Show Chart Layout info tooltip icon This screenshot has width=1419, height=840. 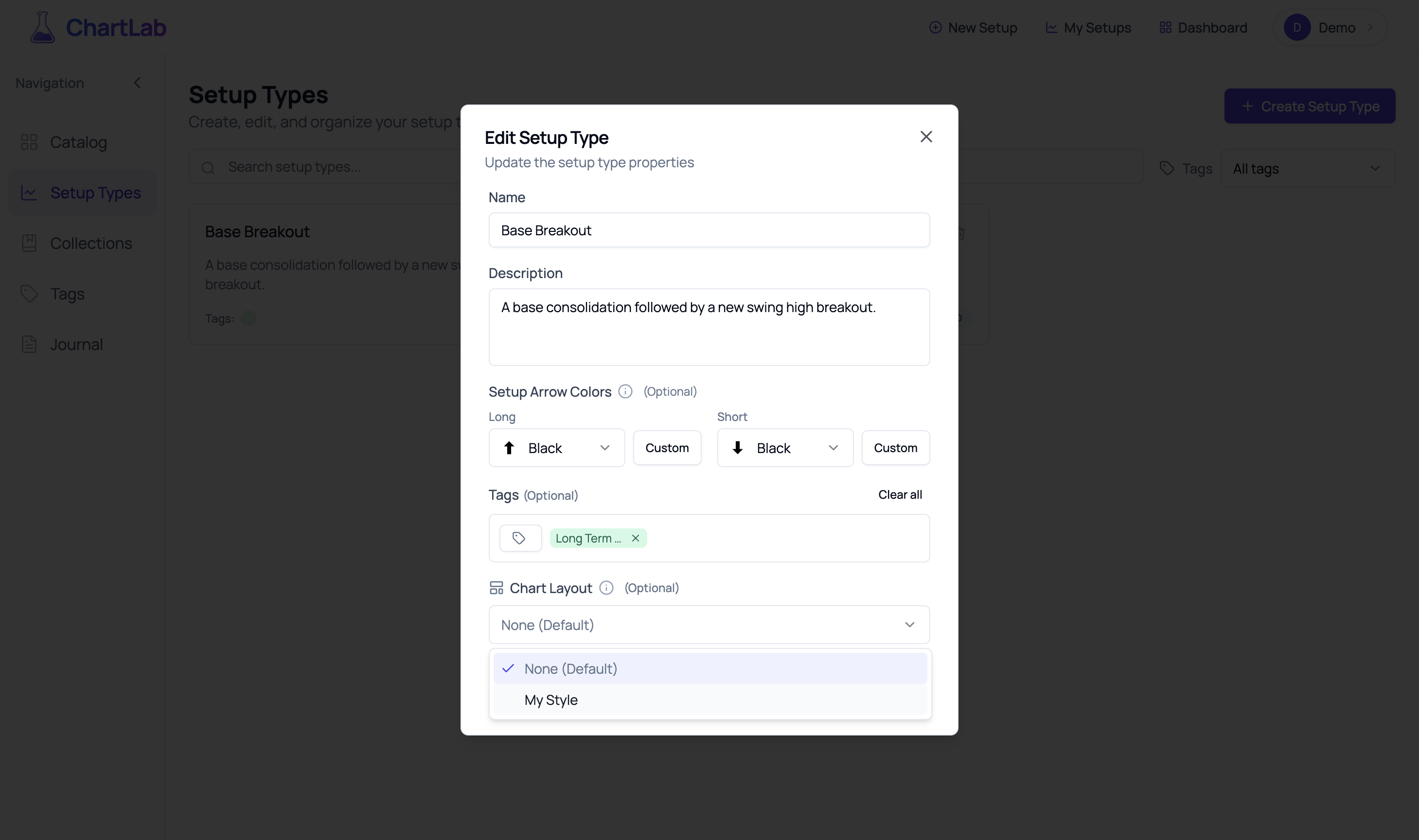click(606, 588)
